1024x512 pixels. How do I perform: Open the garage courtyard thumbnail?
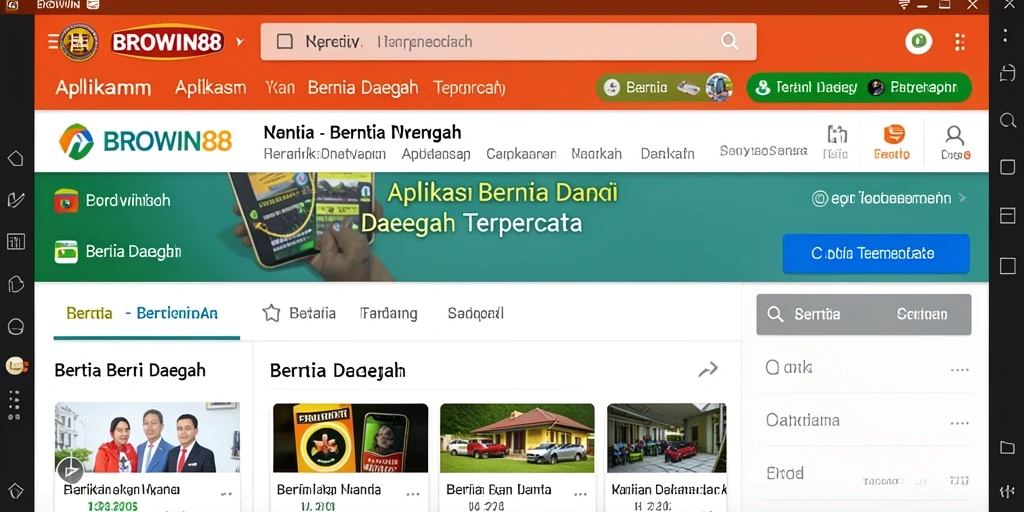[x=667, y=438]
